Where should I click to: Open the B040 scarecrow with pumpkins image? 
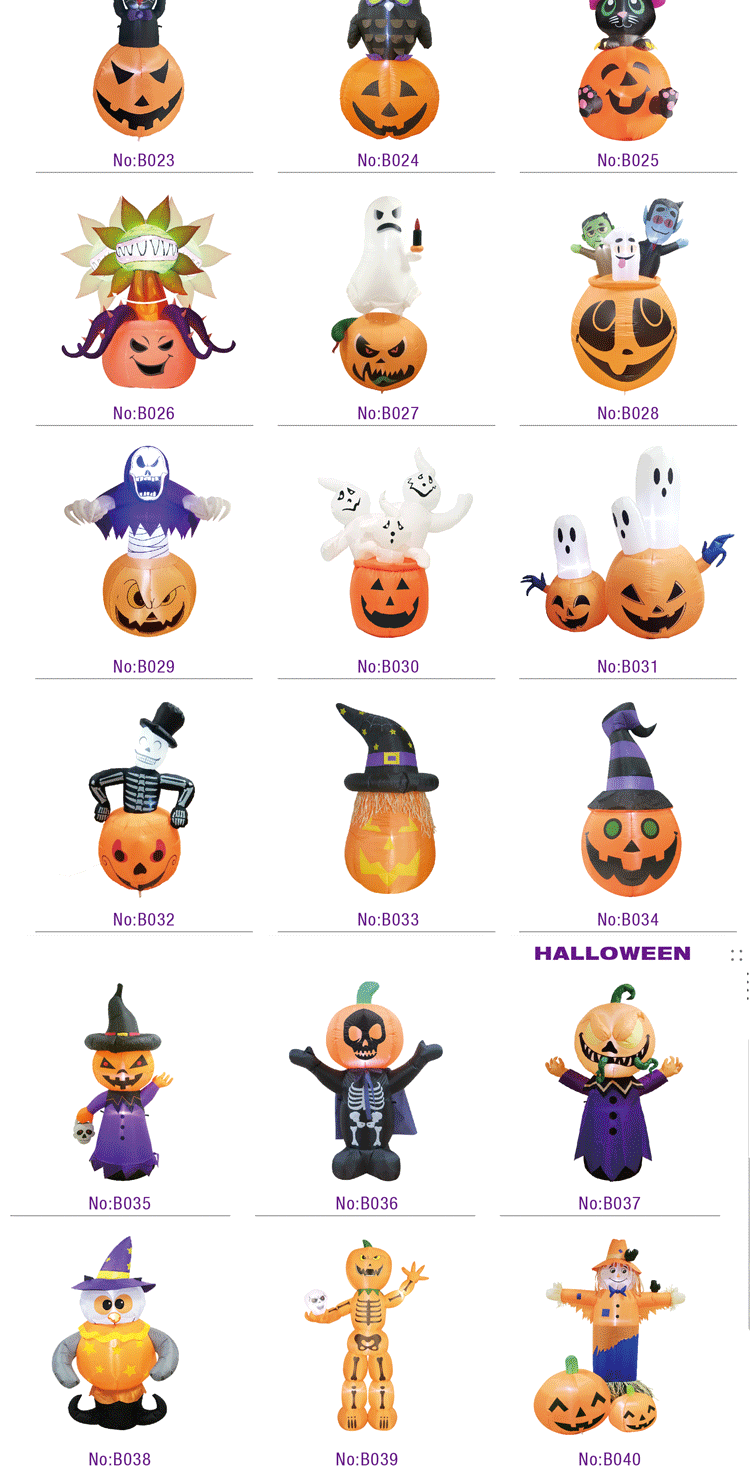pos(610,1337)
